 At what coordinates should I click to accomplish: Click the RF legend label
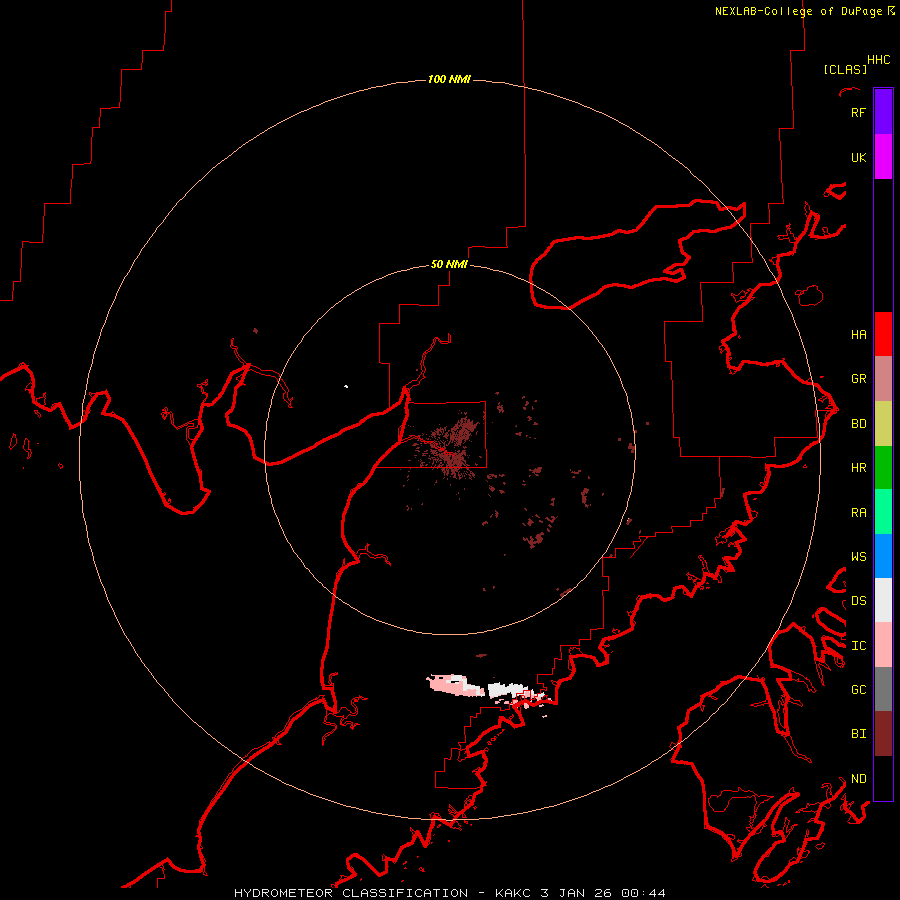point(858,112)
